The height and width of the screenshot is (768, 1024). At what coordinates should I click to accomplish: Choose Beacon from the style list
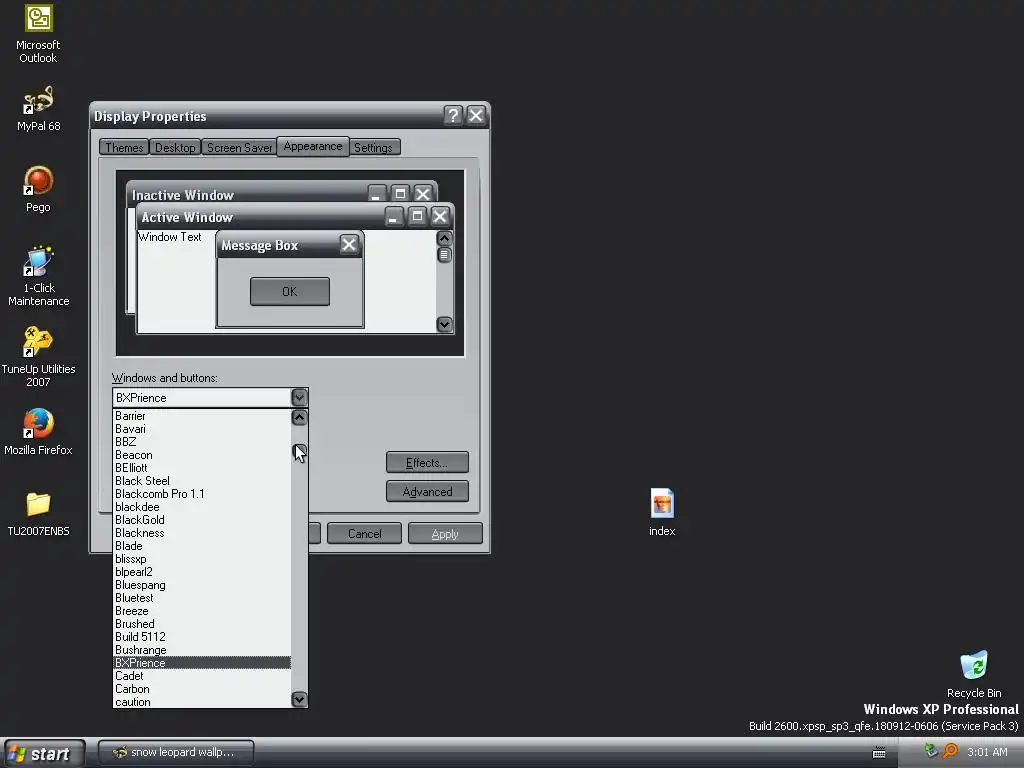coord(202,455)
